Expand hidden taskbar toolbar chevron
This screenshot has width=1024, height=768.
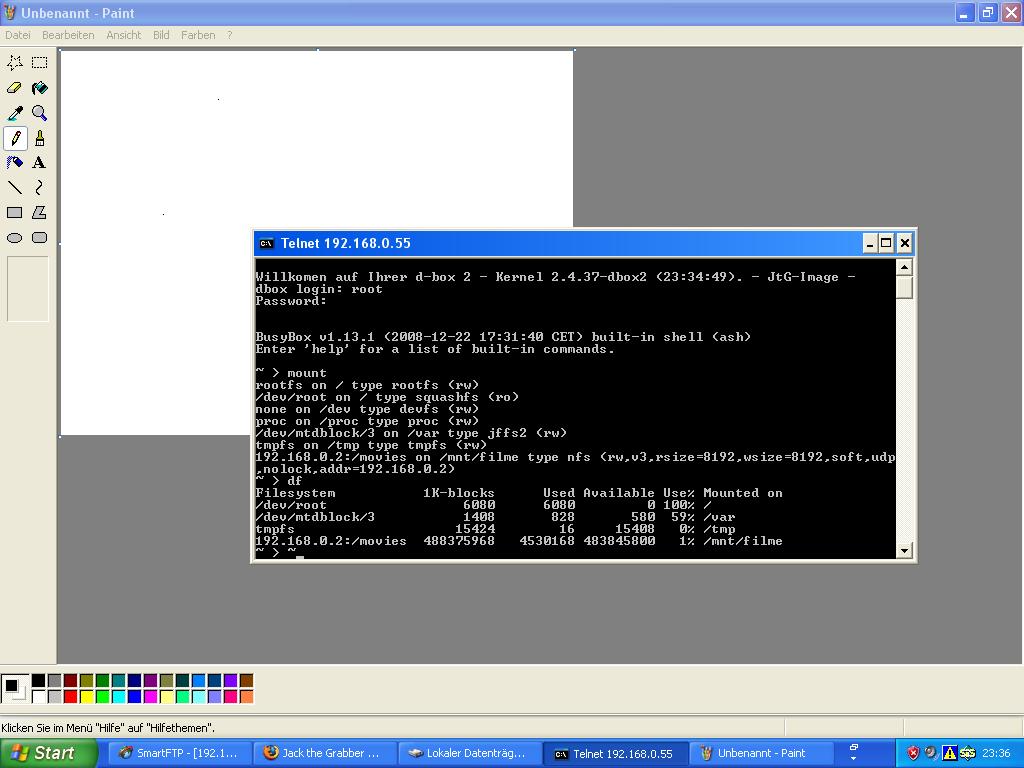click(853, 753)
